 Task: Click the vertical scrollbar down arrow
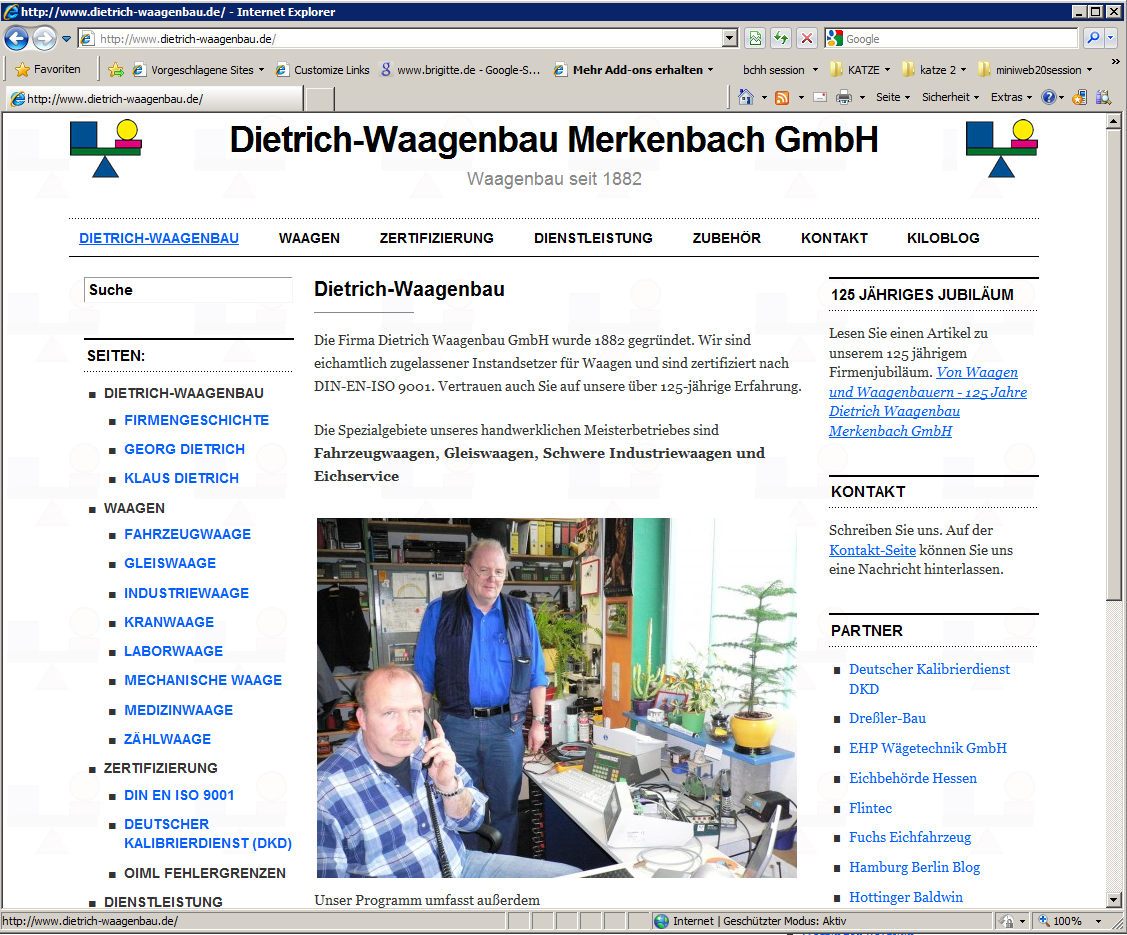[1114, 898]
